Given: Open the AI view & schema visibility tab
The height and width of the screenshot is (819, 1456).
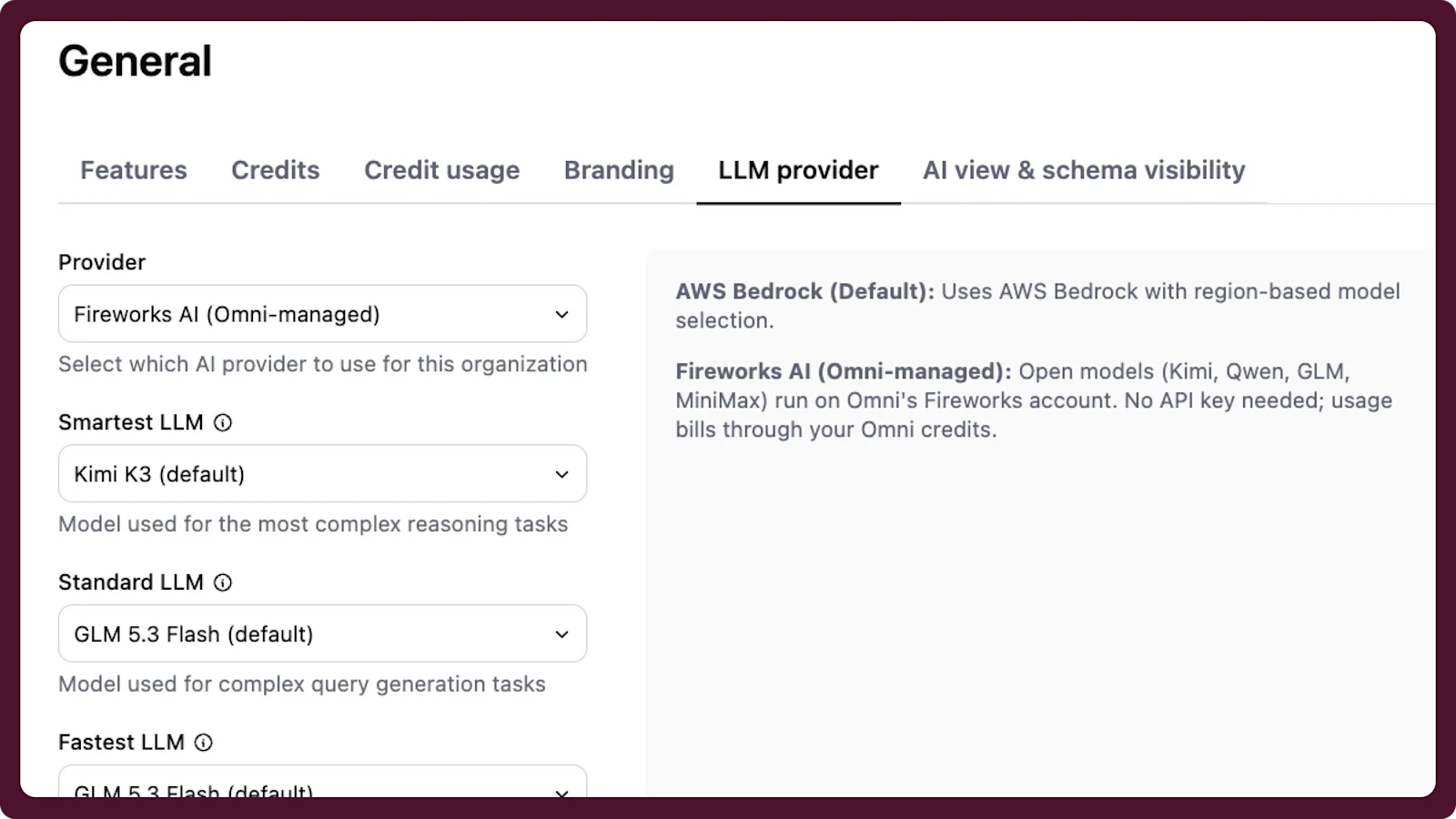Looking at the screenshot, I should click(x=1084, y=170).
